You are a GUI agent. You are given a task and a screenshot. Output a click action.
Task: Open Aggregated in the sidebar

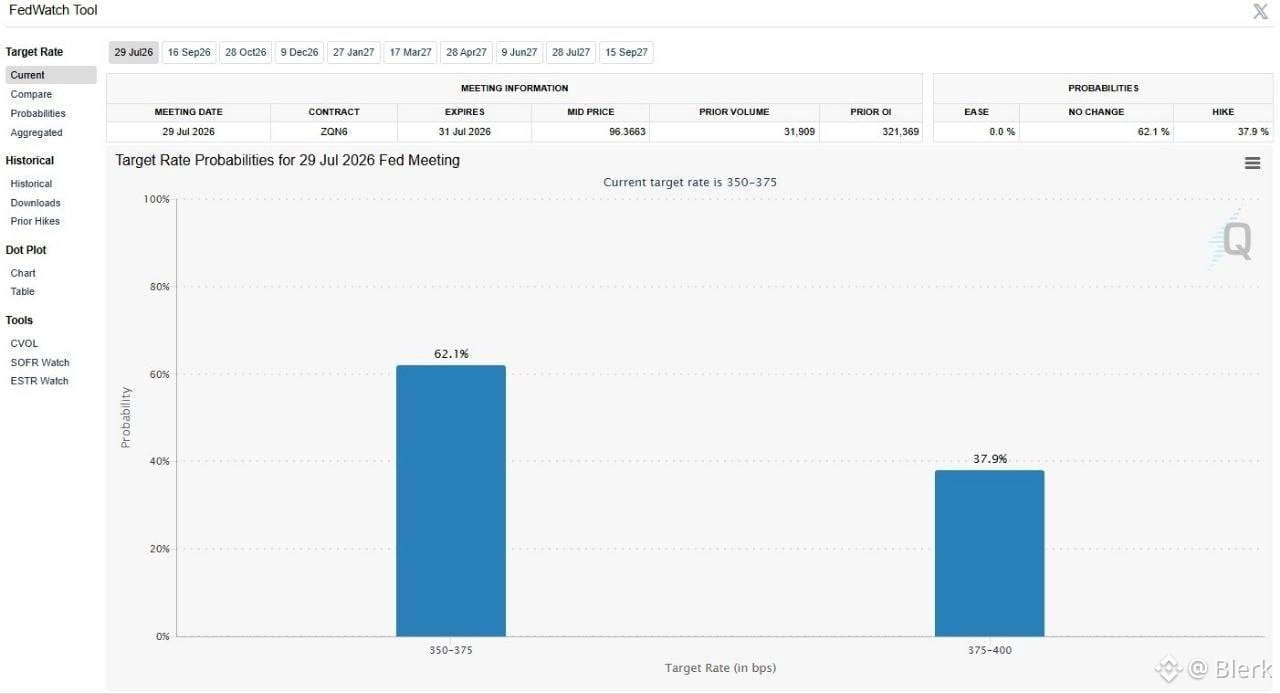tap(36, 132)
